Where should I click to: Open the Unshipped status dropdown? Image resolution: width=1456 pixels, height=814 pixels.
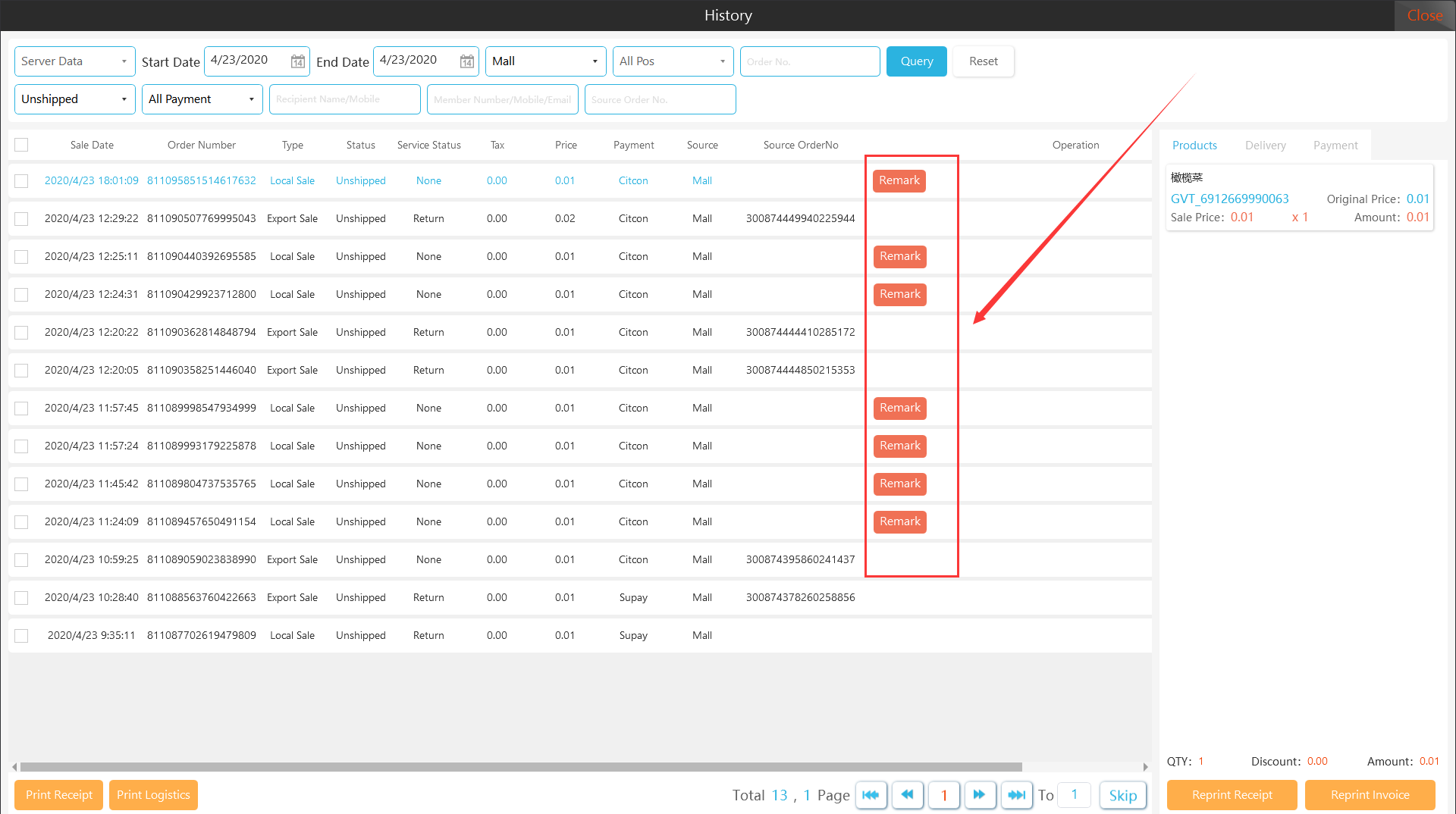click(x=74, y=99)
